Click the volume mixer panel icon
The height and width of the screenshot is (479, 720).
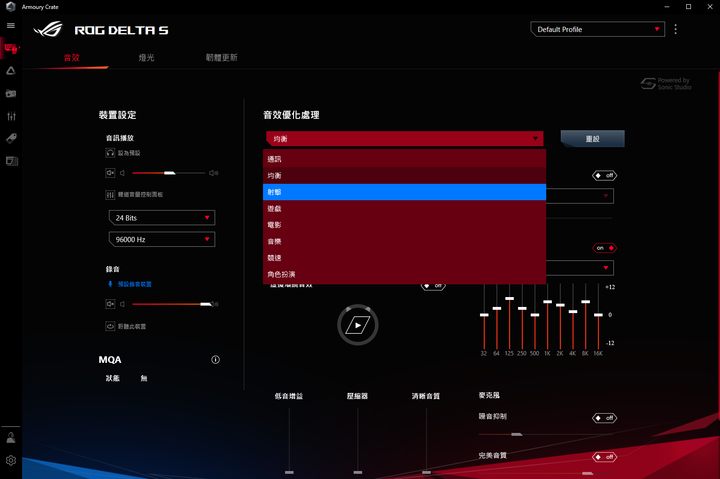110,195
